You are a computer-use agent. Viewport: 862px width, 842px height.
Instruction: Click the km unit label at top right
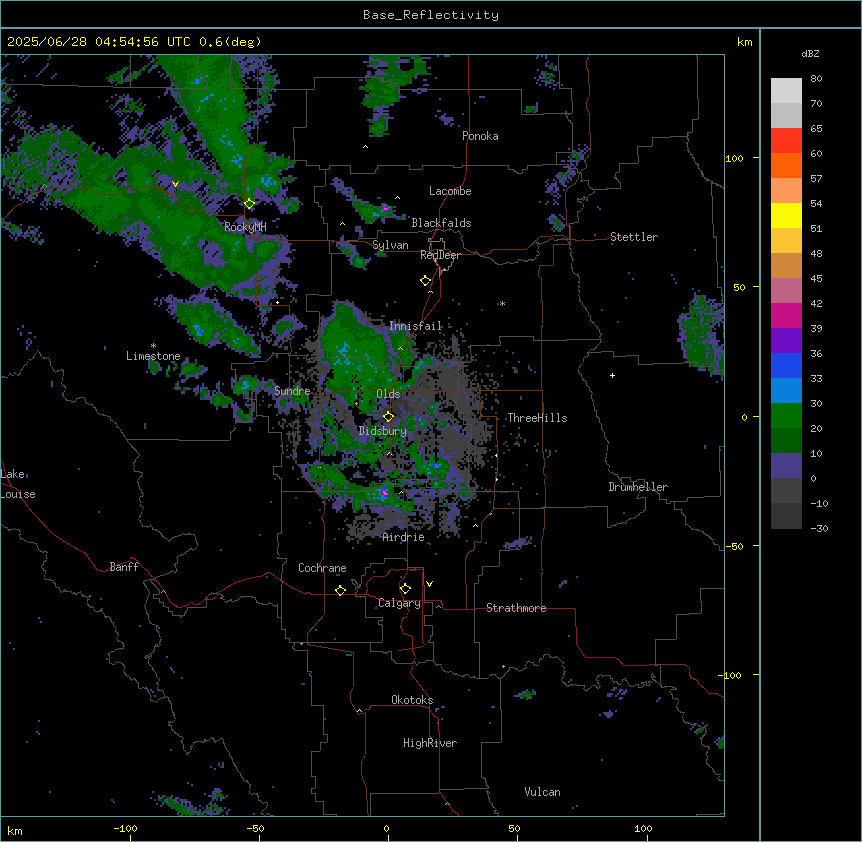[x=745, y=42]
